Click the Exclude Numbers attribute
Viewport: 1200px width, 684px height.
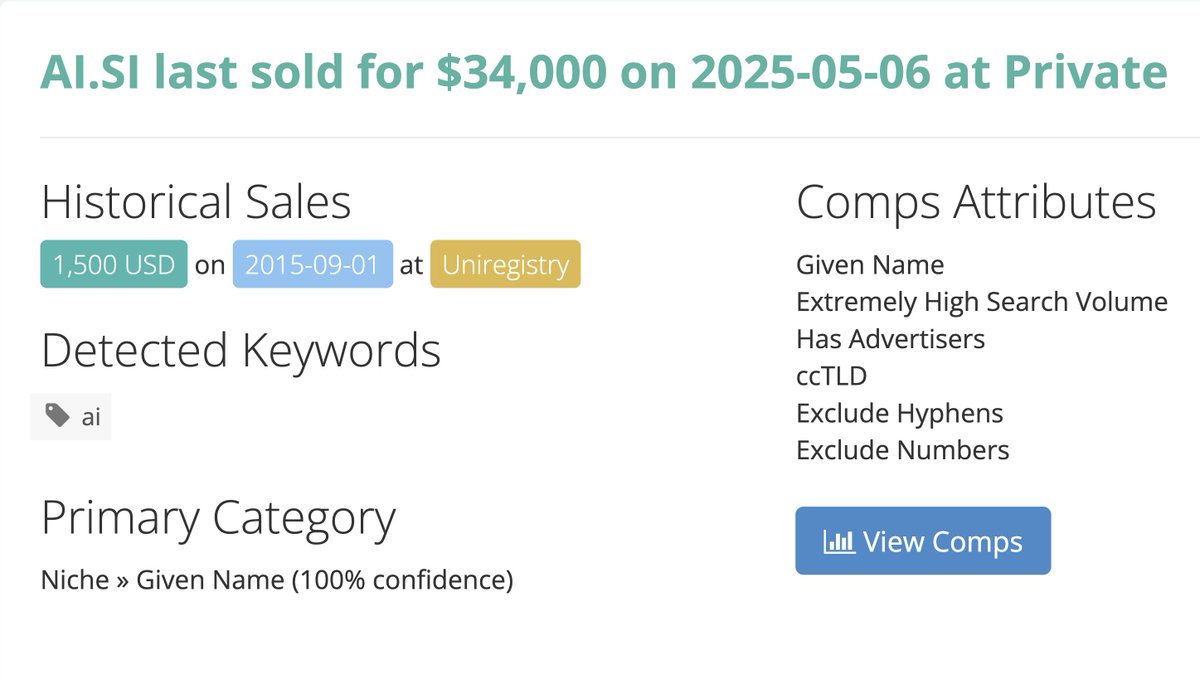pyautogui.click(x=903, y=450)
